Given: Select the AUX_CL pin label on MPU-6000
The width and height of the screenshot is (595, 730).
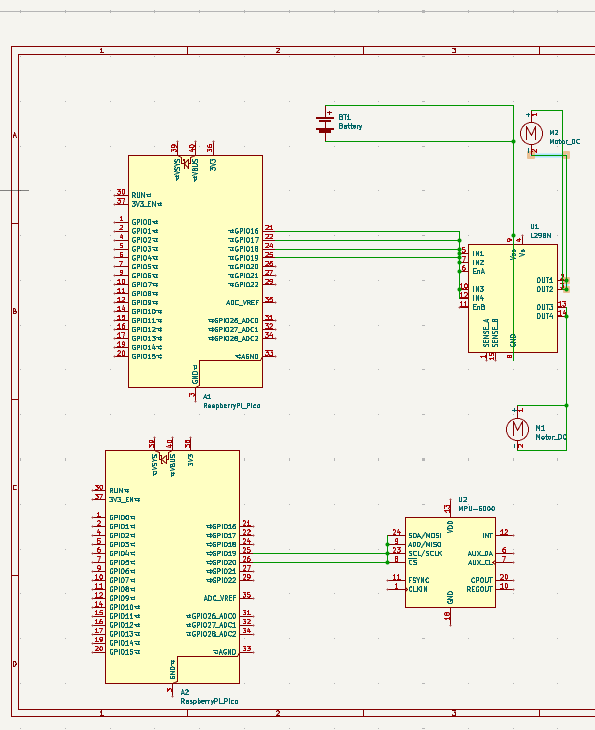Looking at the screenshot, I should [x=480, y=562].
